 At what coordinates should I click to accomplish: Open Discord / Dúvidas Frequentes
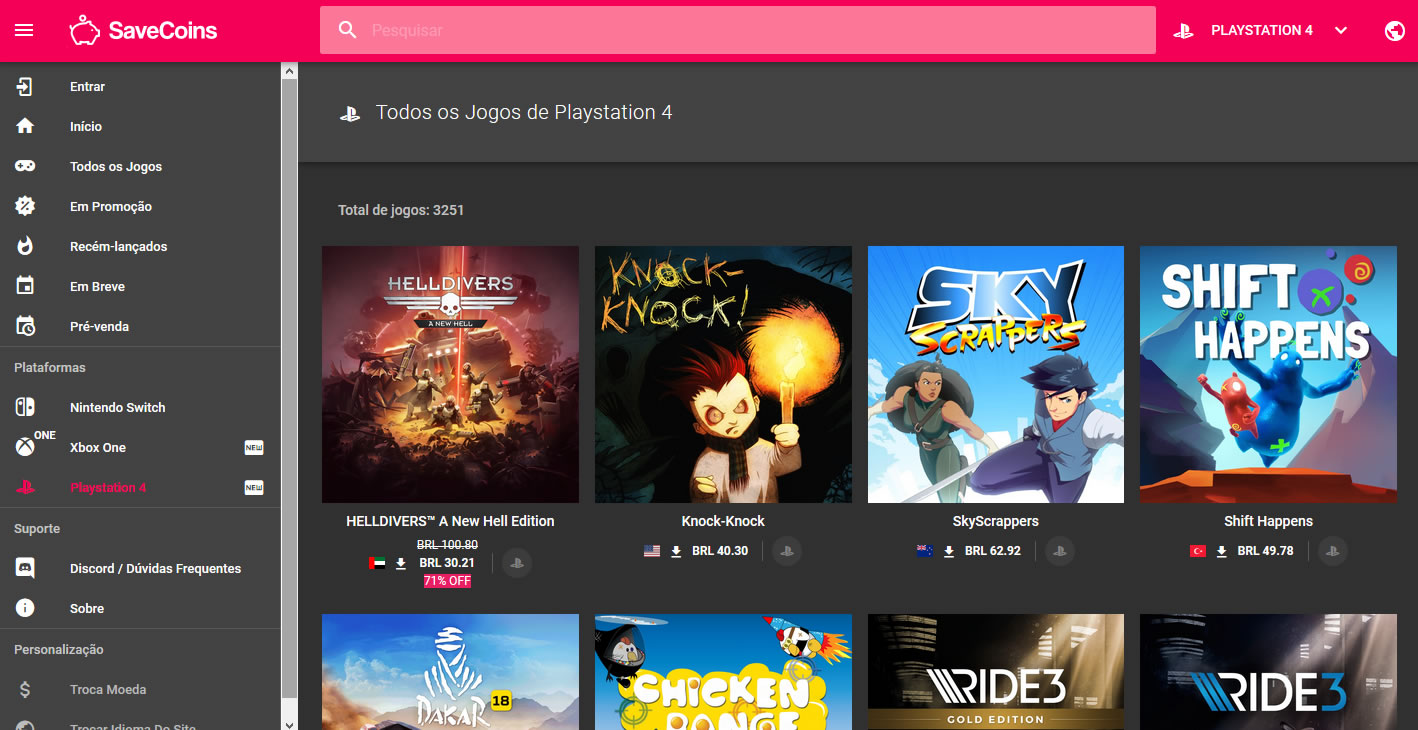140,568
